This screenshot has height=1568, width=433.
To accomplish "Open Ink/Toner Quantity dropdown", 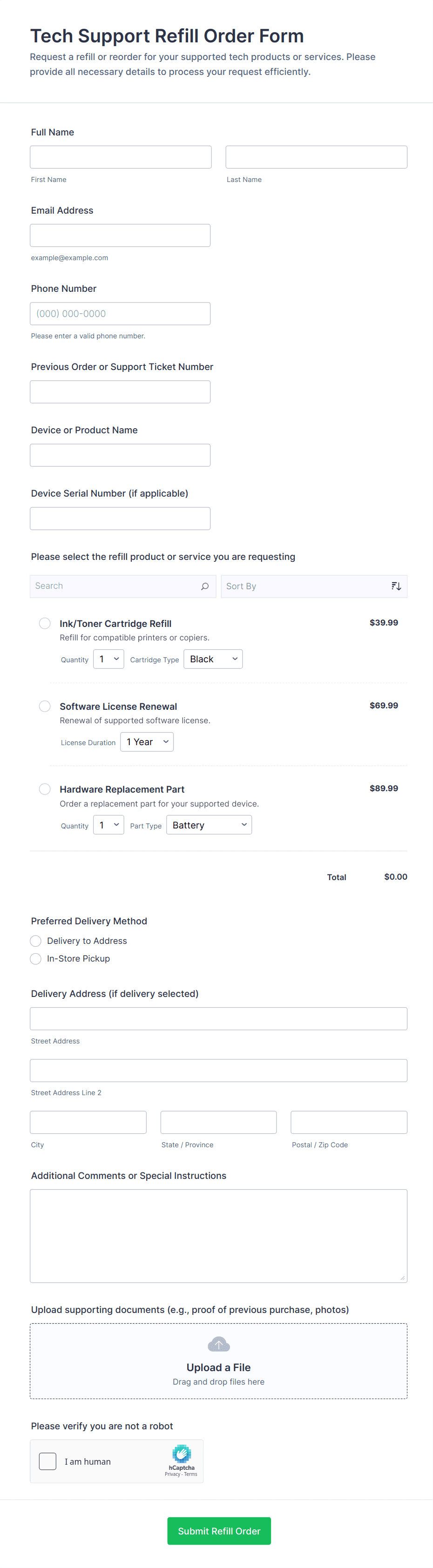I will click(108, 659).
